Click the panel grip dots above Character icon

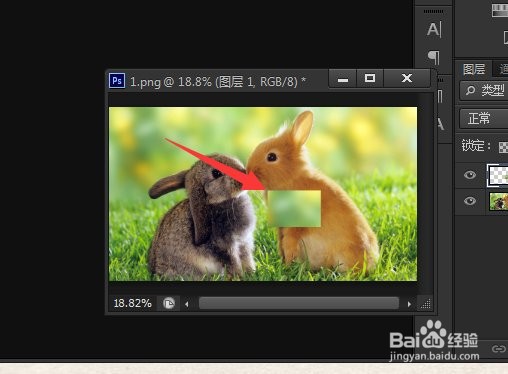pos(433,11)
